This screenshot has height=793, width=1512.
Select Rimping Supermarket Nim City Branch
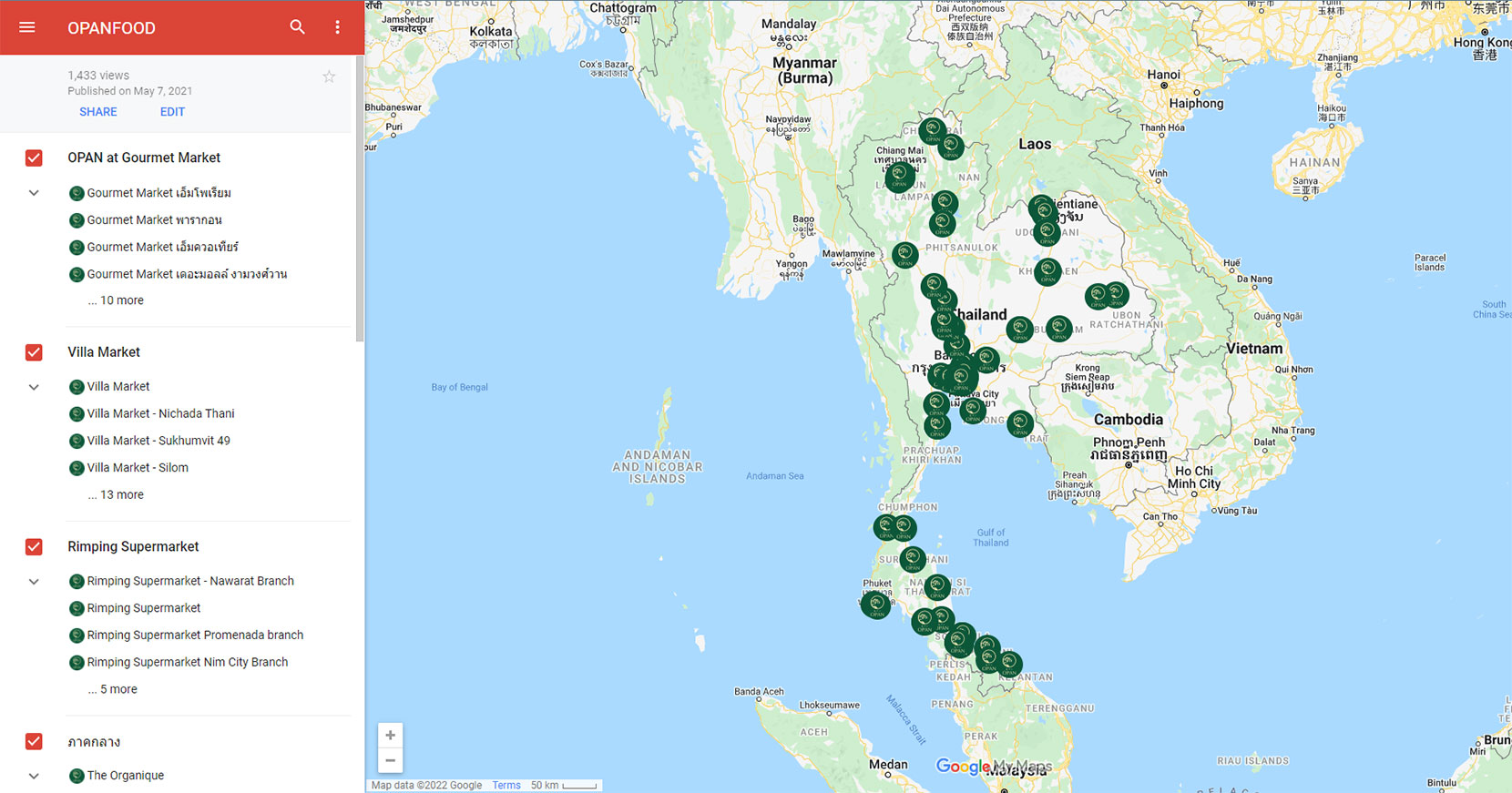pos(188,663)
